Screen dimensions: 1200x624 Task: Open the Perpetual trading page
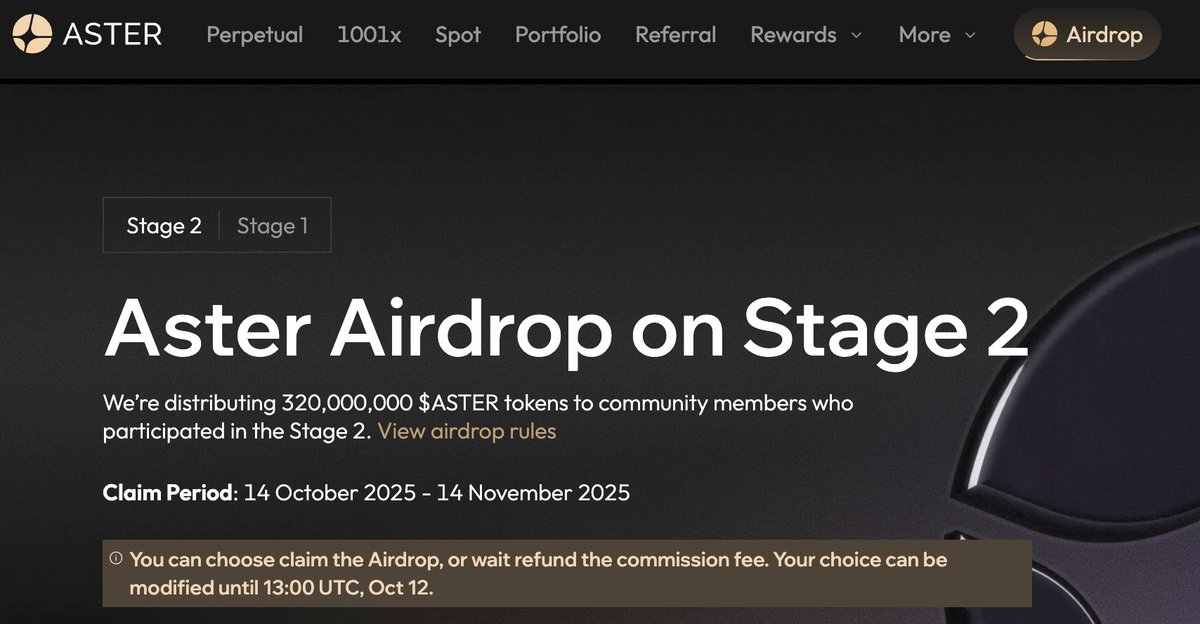[254, 35]
